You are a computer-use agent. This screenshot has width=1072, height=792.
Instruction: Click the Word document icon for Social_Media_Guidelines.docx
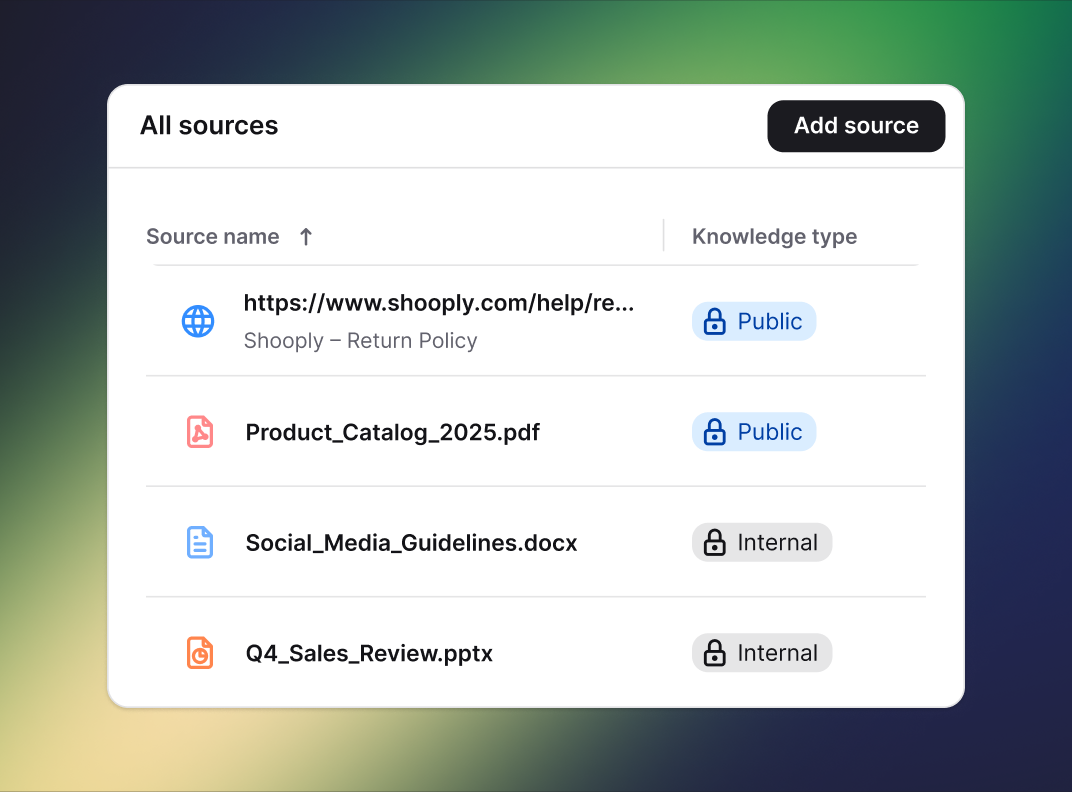[199, 542]
